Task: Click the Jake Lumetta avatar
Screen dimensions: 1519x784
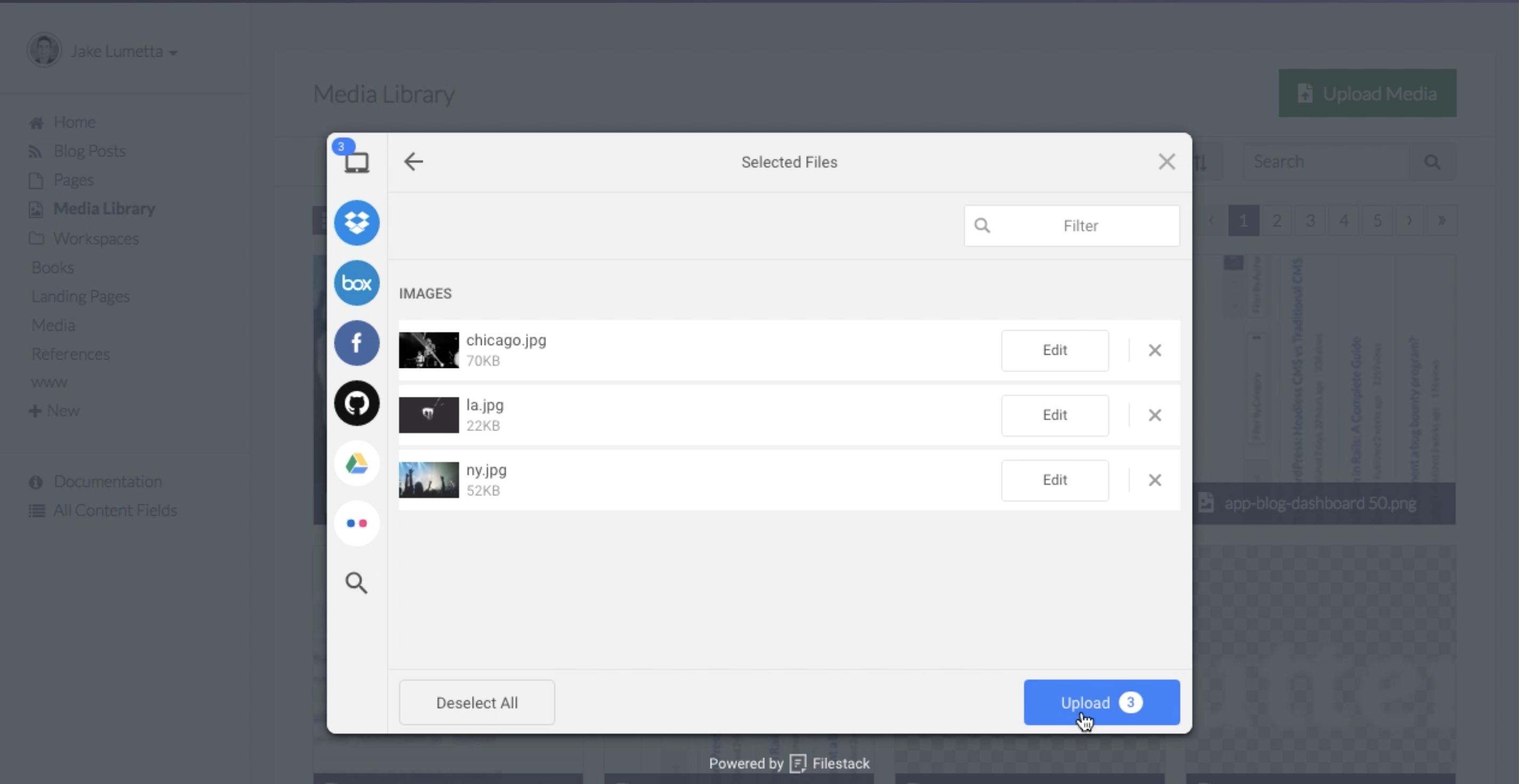Action: (x=44, y=50)
